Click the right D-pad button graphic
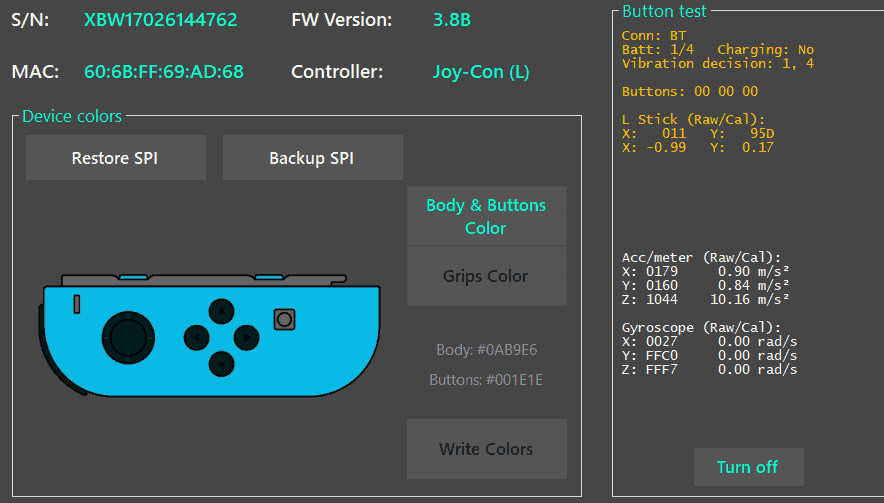 click(246, 338)
